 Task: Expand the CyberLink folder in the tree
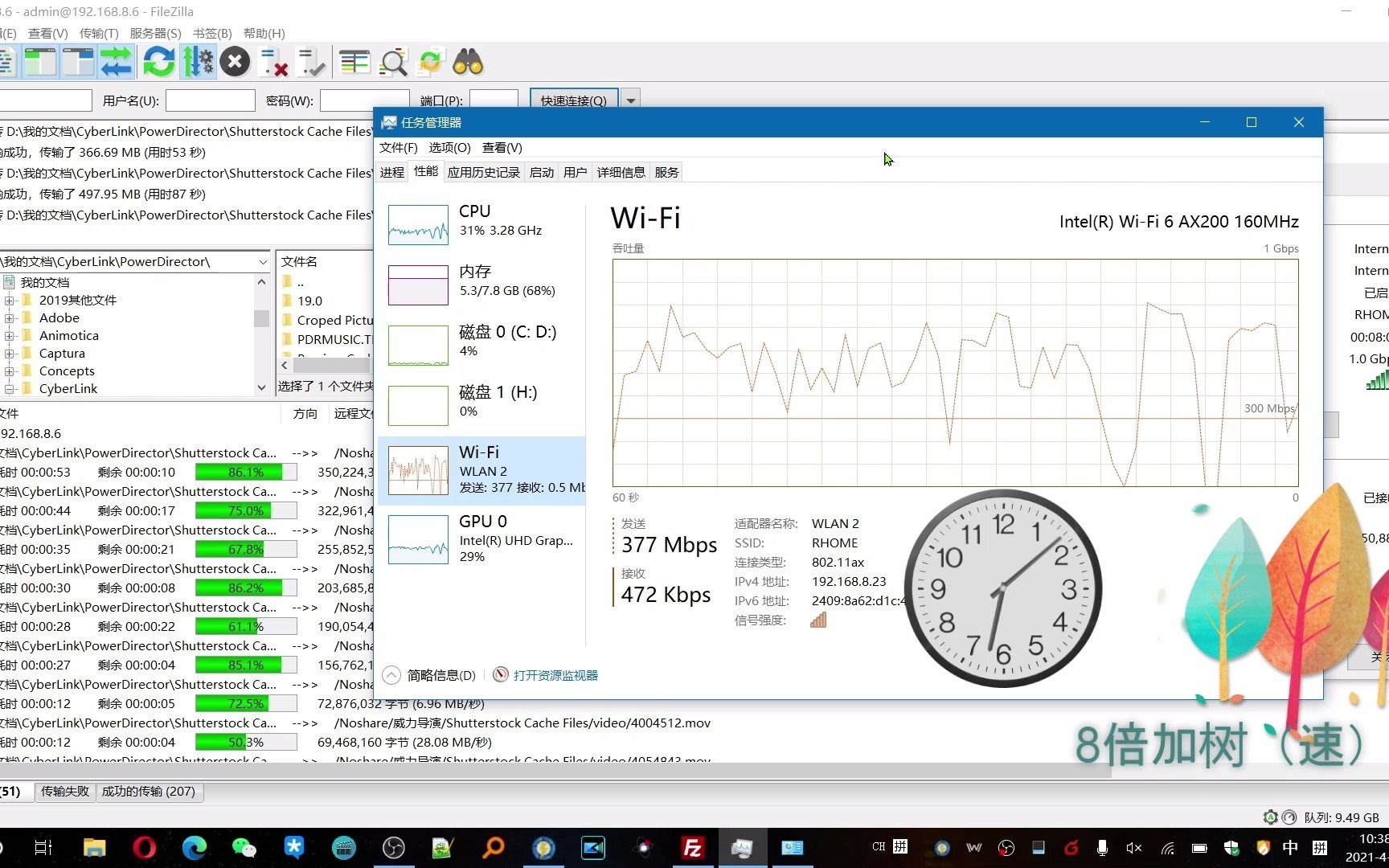[x=8, y=388]
